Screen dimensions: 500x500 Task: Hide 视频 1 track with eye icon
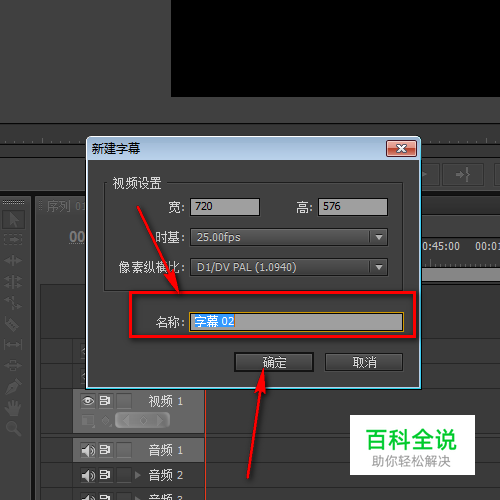[88, 401]
